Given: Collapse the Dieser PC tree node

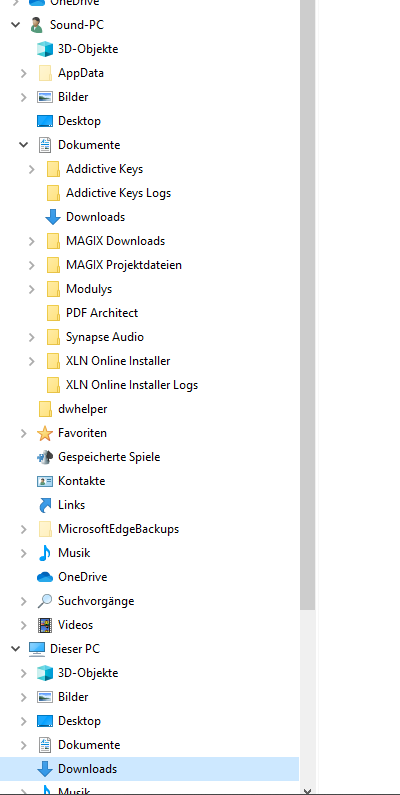Looking at the screenshot, I should pos(16,649).
